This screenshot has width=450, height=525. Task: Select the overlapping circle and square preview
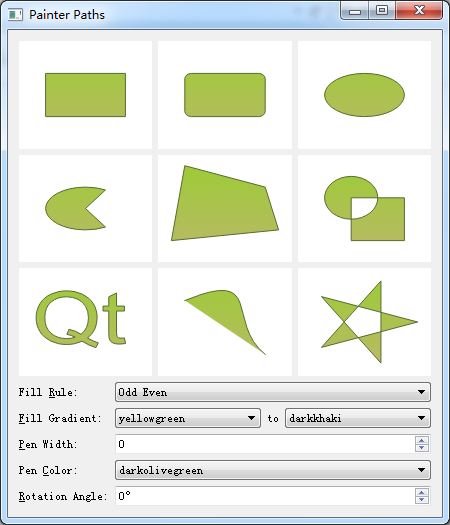[364, 208]
